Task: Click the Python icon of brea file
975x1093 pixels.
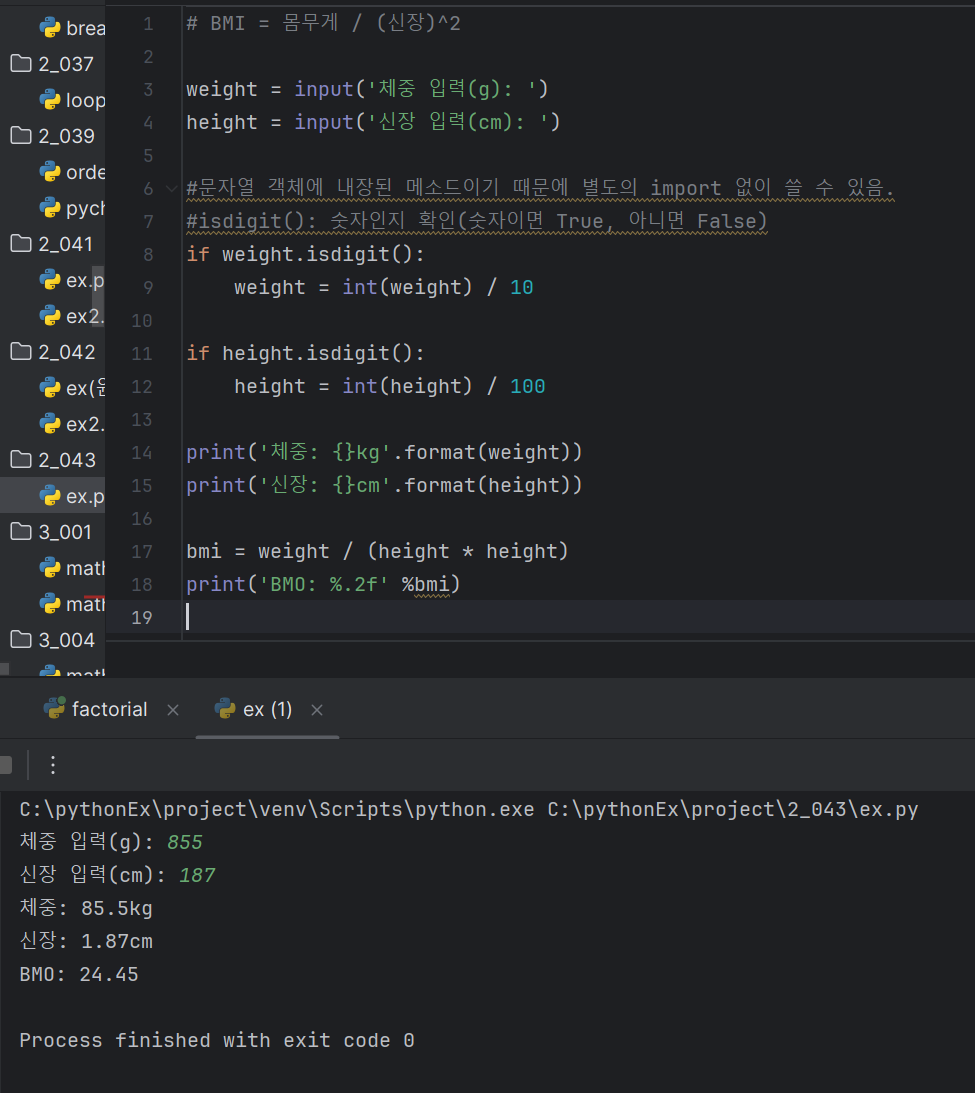Action: [x=50, y=28]
